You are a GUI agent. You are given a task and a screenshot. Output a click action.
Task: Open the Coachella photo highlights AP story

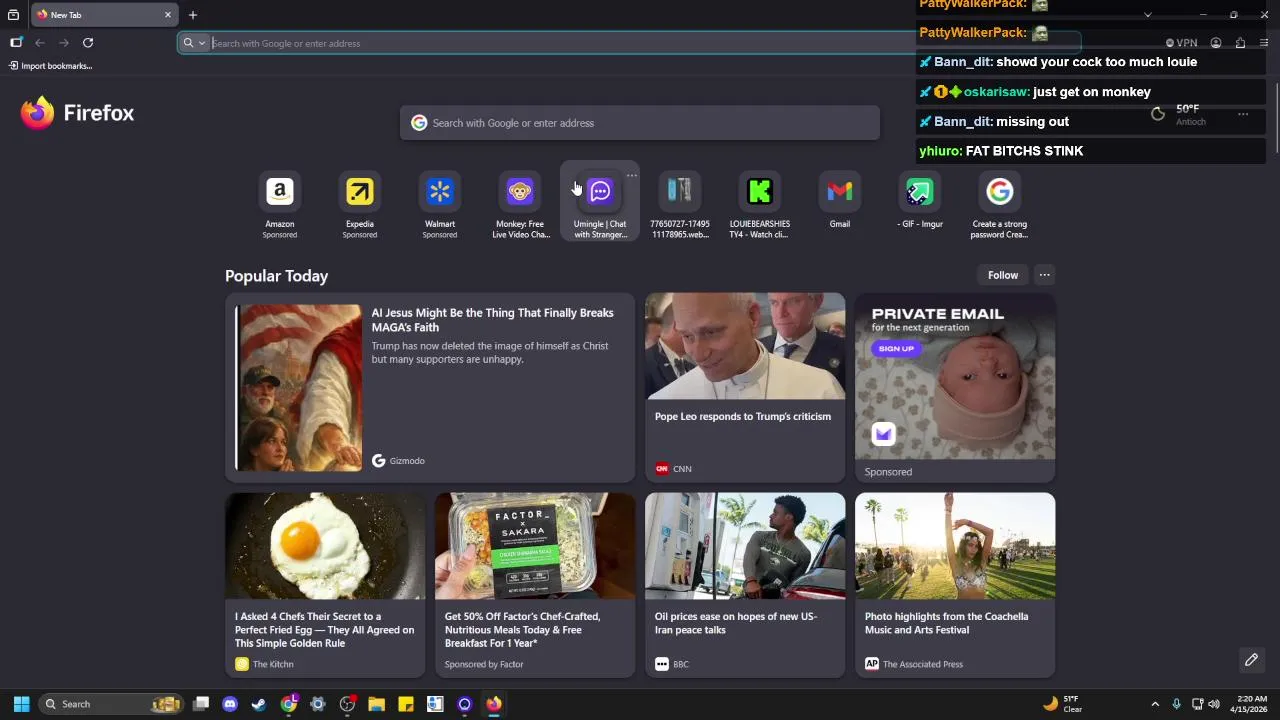[x=955, y=585]
